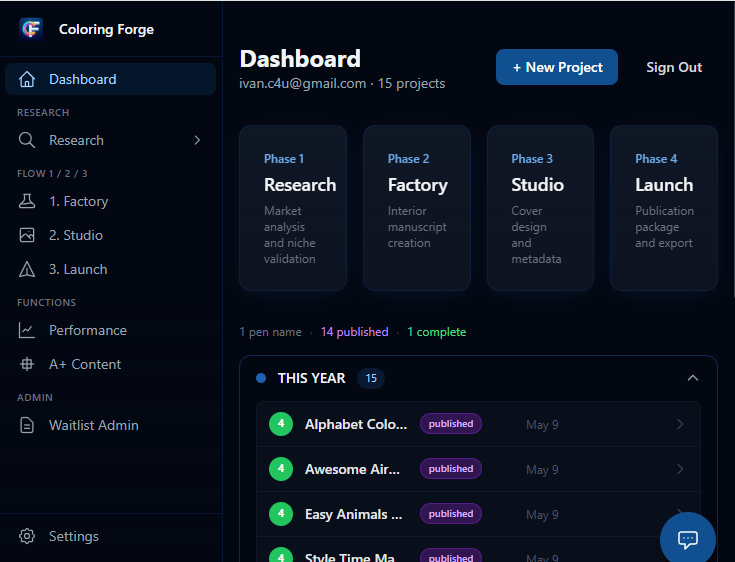Click the Studio image icon

point(27,235)
